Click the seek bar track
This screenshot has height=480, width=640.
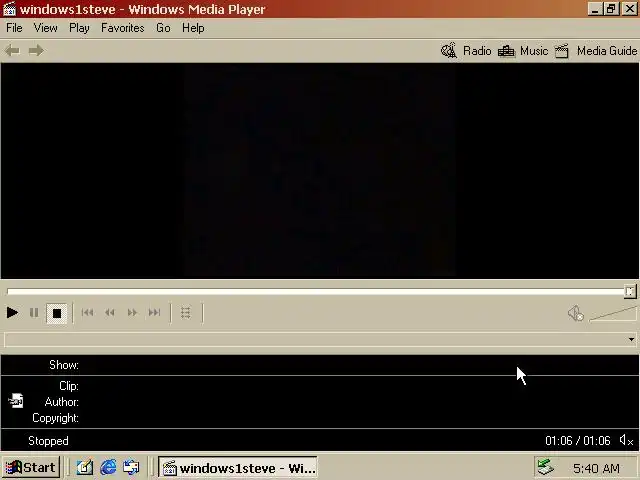316,291
